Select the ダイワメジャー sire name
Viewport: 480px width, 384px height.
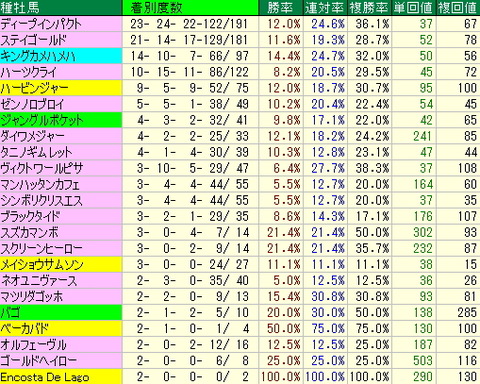(x=33, y=136)
